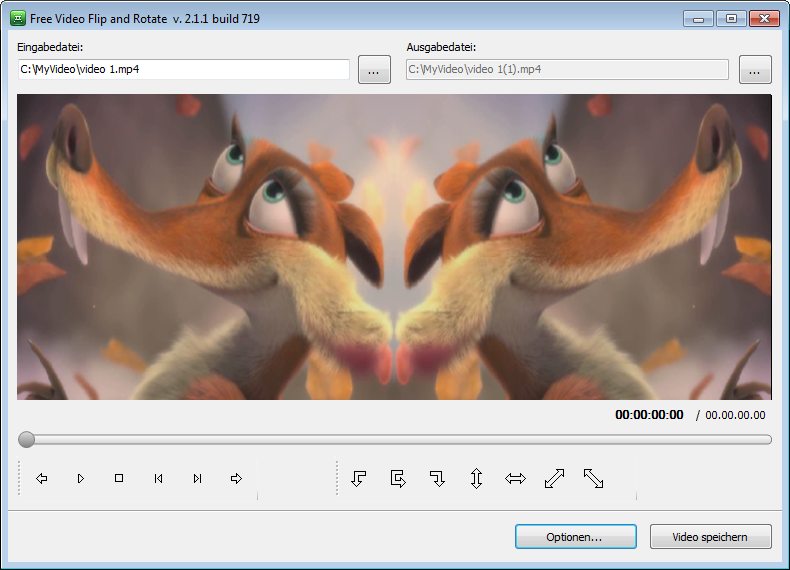Click the Video speichern button

(711, 537)
